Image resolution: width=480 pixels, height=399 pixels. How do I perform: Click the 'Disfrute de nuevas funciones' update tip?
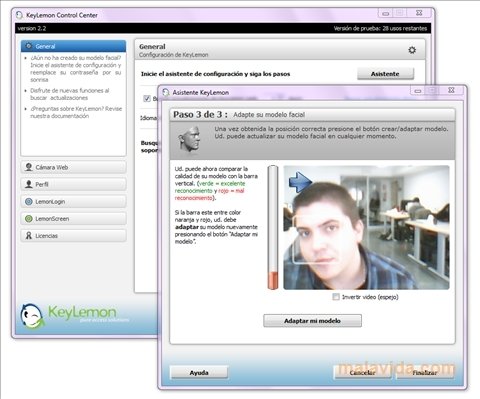[70, 94]
